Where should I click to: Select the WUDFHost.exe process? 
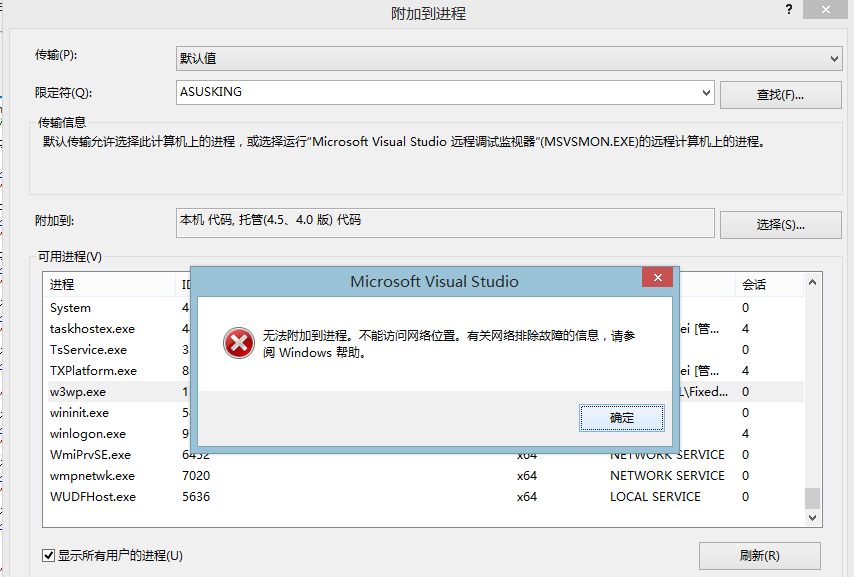click(93, 496)
